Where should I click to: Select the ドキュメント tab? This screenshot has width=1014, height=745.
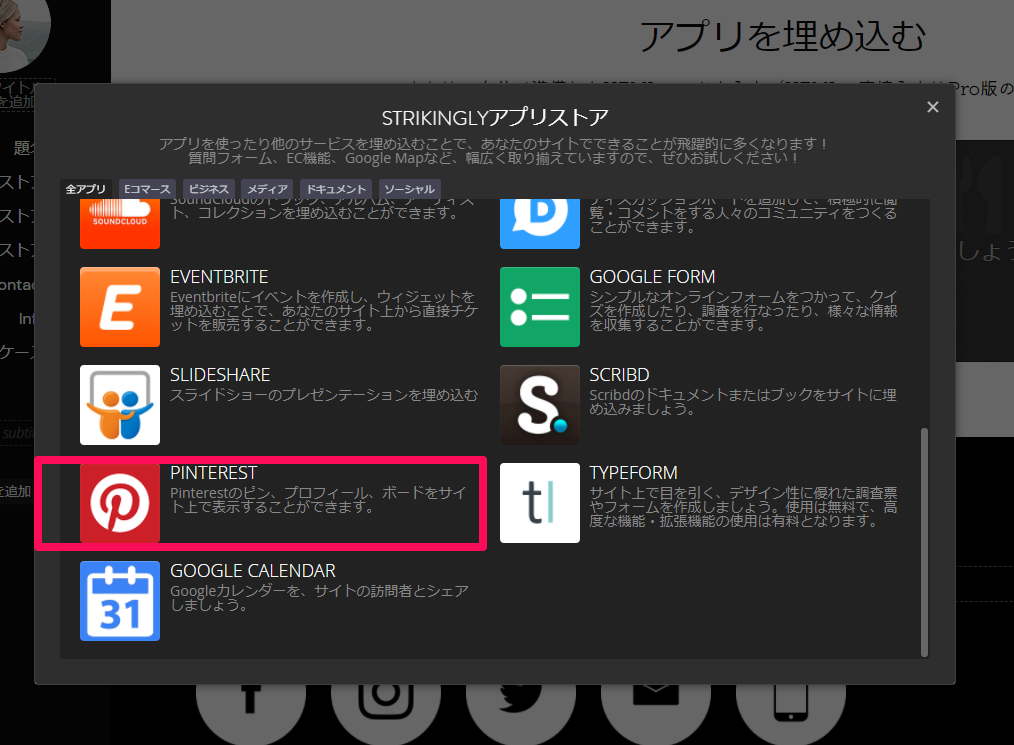[336, 189]
